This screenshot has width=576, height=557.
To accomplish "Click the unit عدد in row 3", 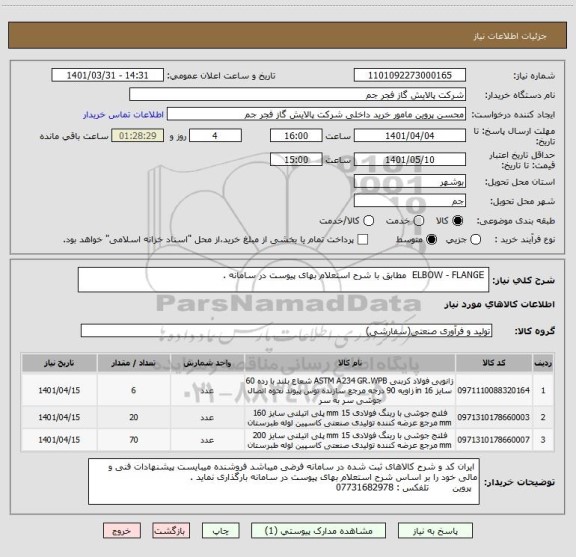I will click(207, 440).
